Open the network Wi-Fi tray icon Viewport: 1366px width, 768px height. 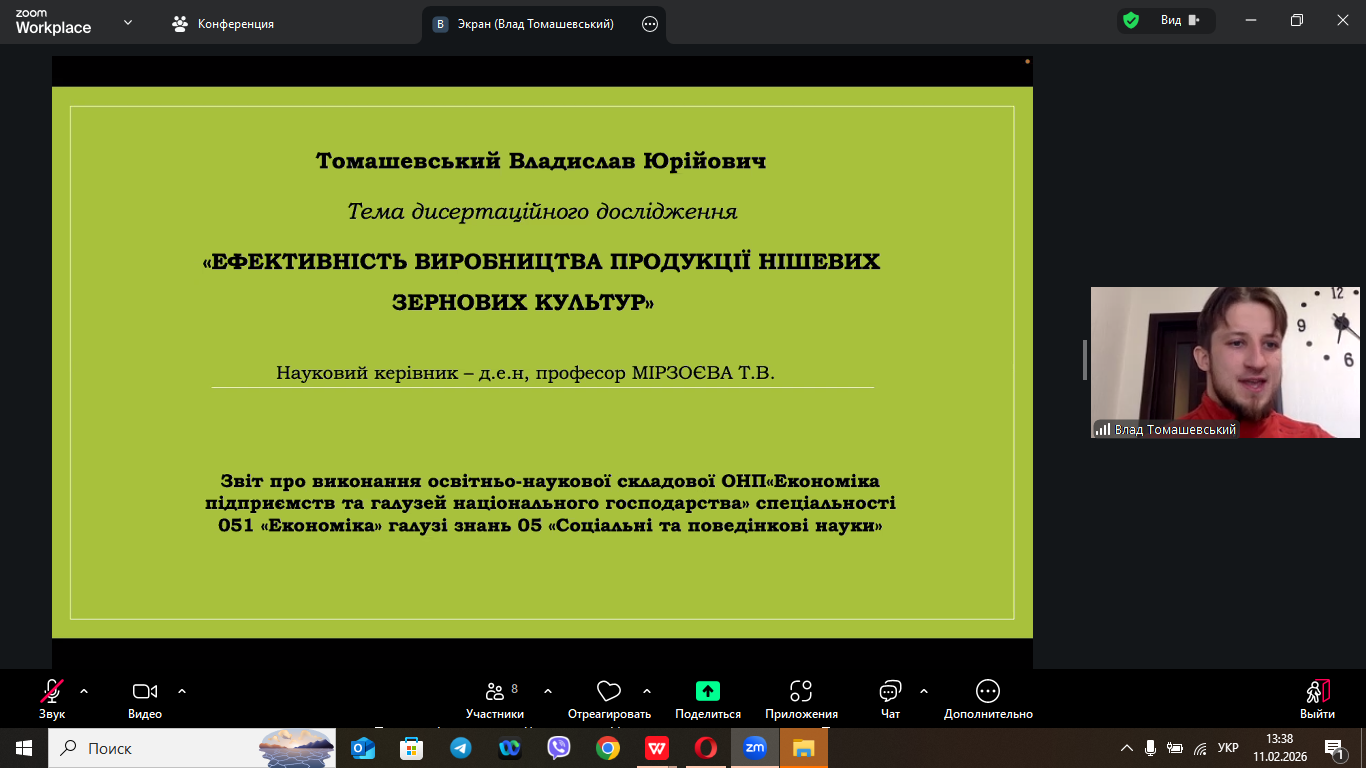[1200, 748]
